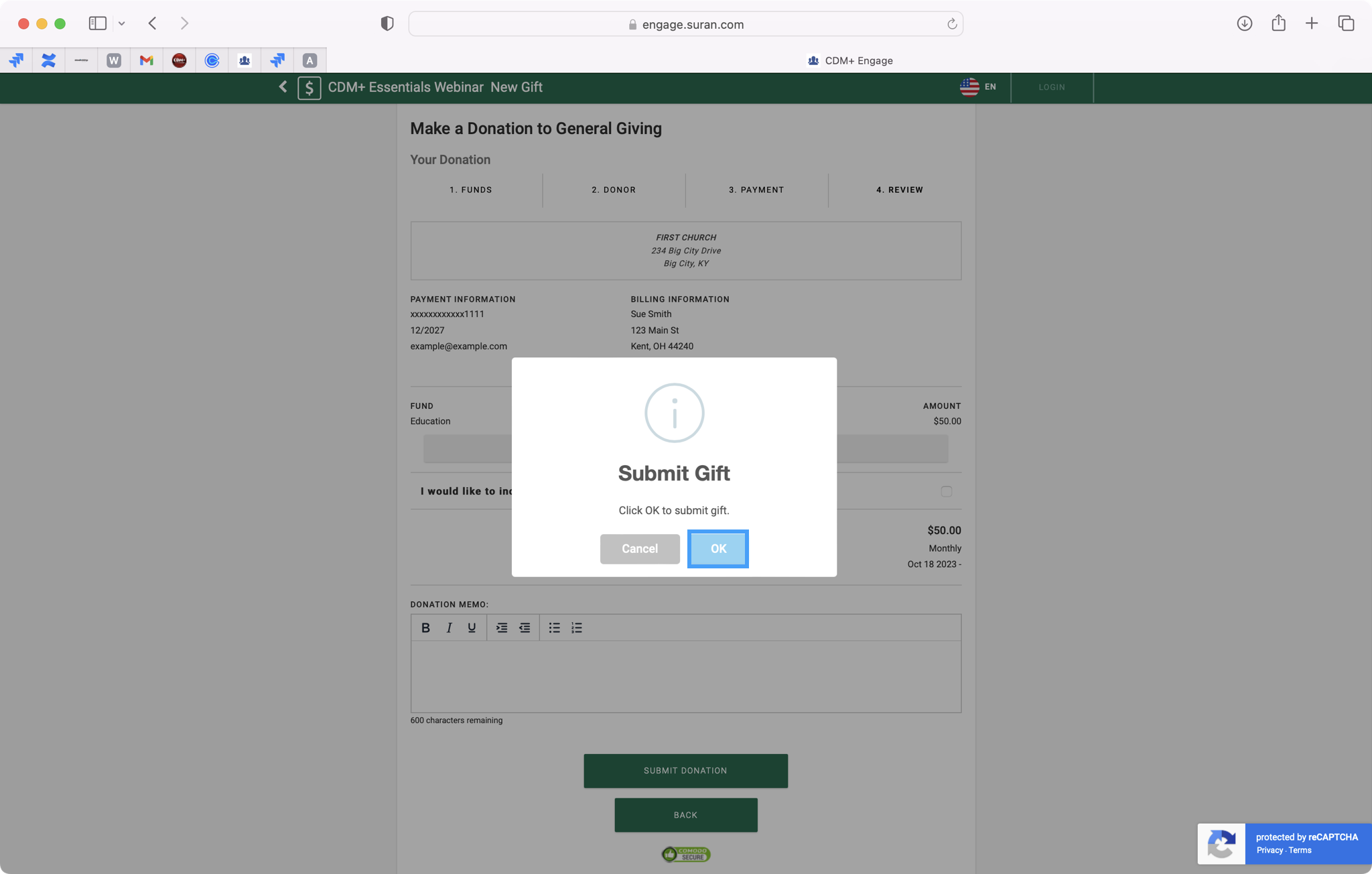The height and width of the screenshot is (874, 1372).
Task: Click the numbered list icon
Action: 577,628
